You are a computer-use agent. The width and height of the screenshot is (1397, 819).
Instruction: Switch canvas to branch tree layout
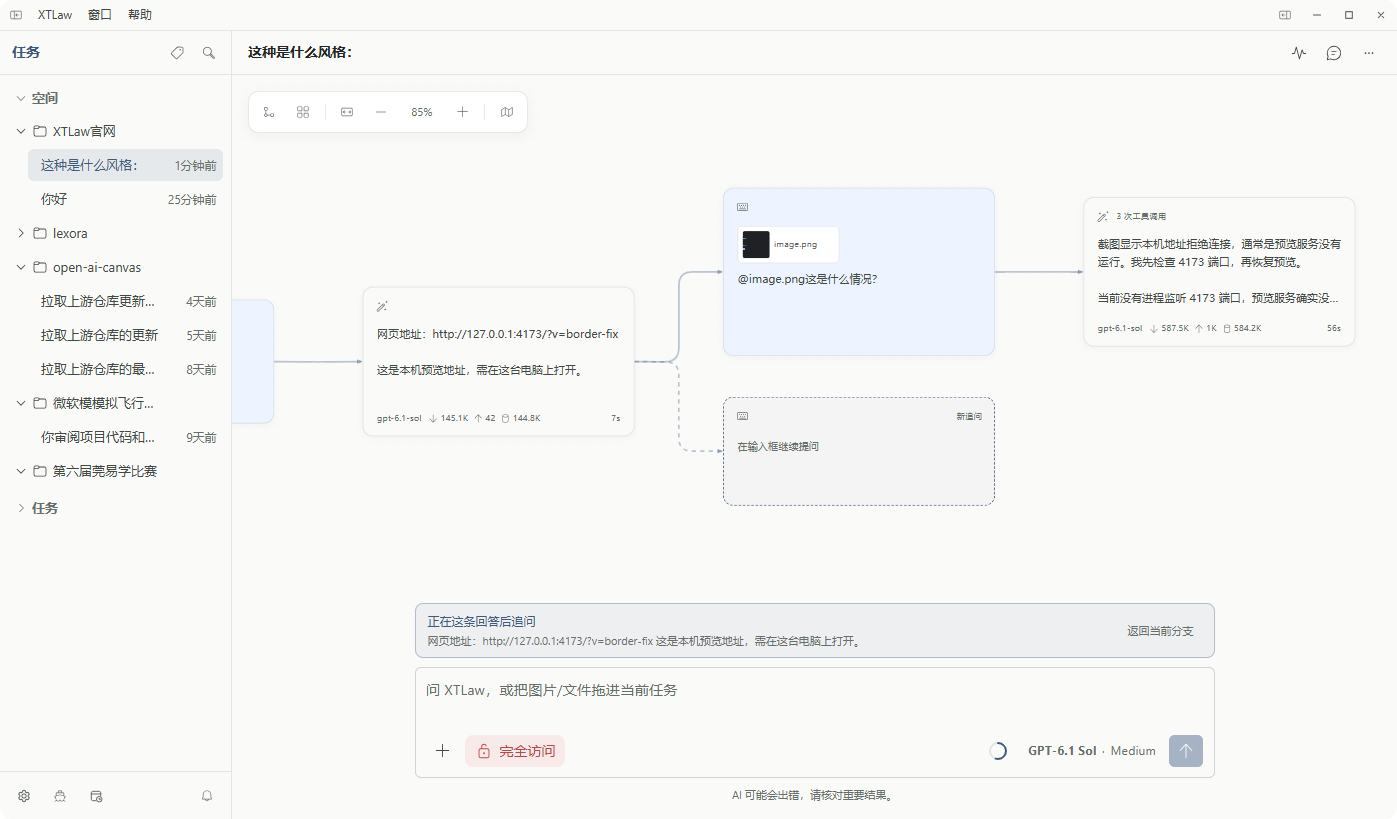269,112
